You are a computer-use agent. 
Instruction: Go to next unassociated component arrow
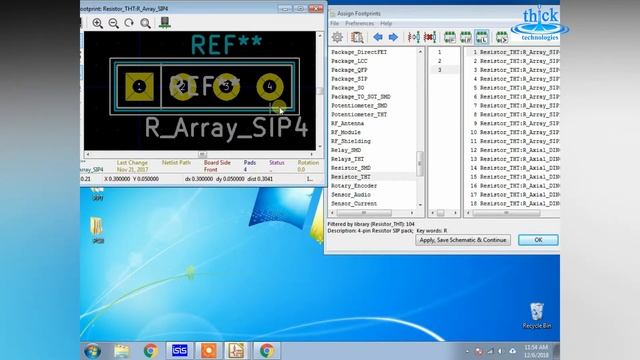tap(393, 37)
